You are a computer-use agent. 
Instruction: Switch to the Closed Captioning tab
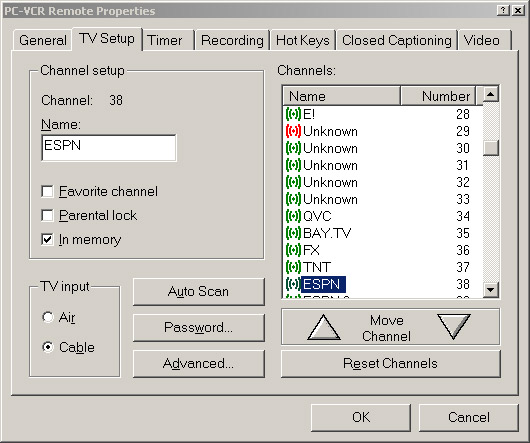pos(397,40)
